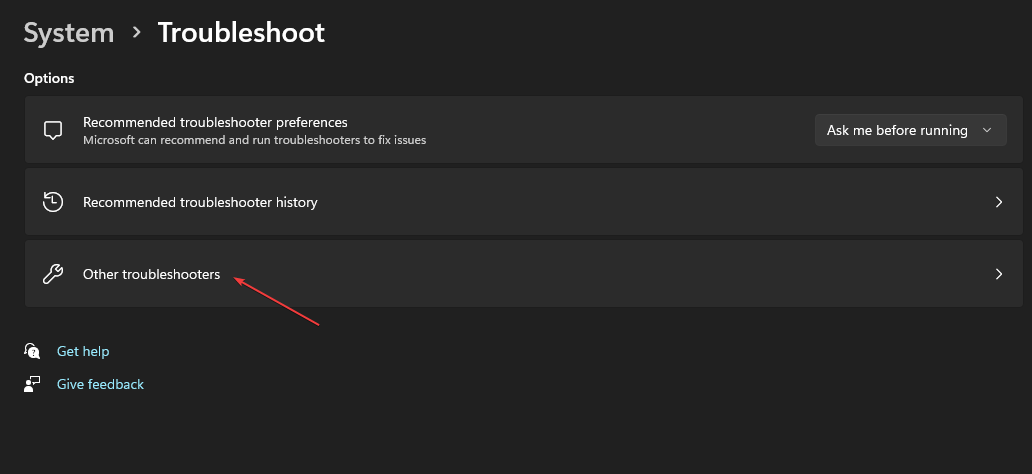
Task: Click the clock history icon
Action: [53, 201]
